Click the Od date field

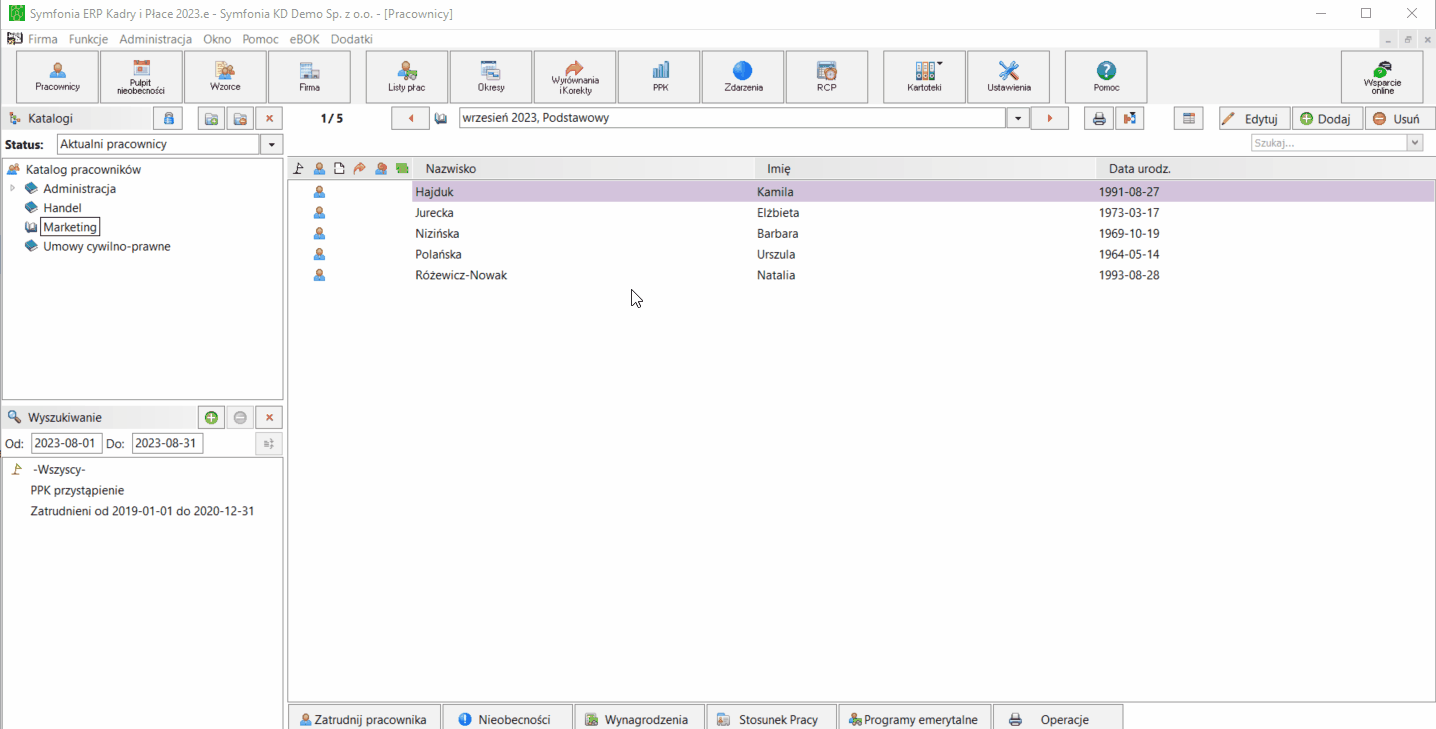click(66, 443)
